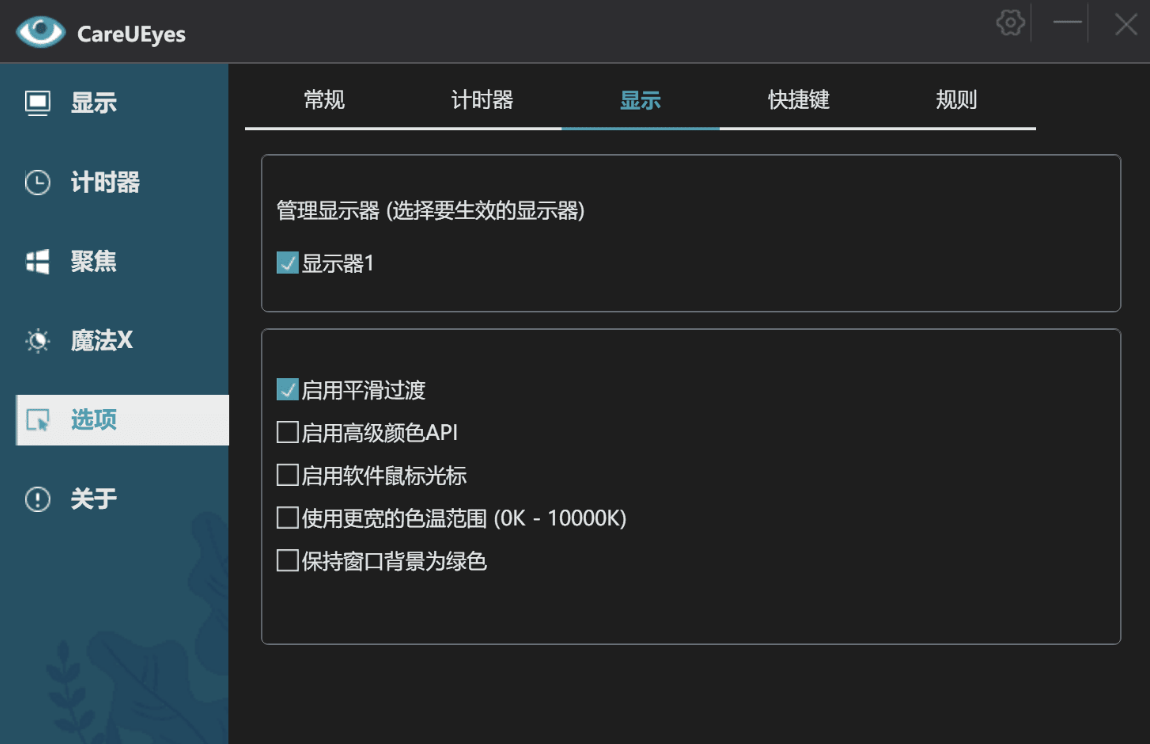Check 启用软件鼠标光标

tap(285, 475)
